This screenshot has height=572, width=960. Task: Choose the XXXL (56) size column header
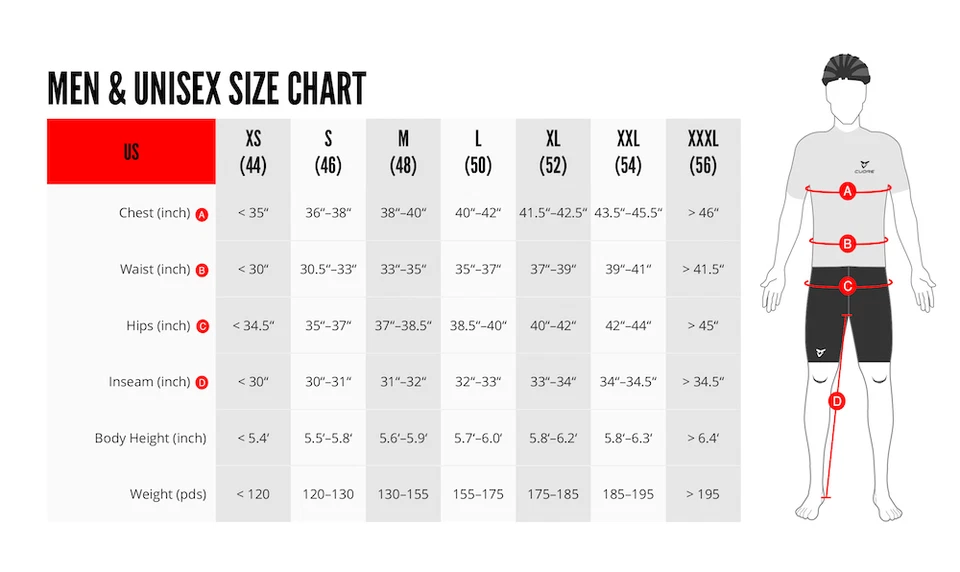pos(703,152)
